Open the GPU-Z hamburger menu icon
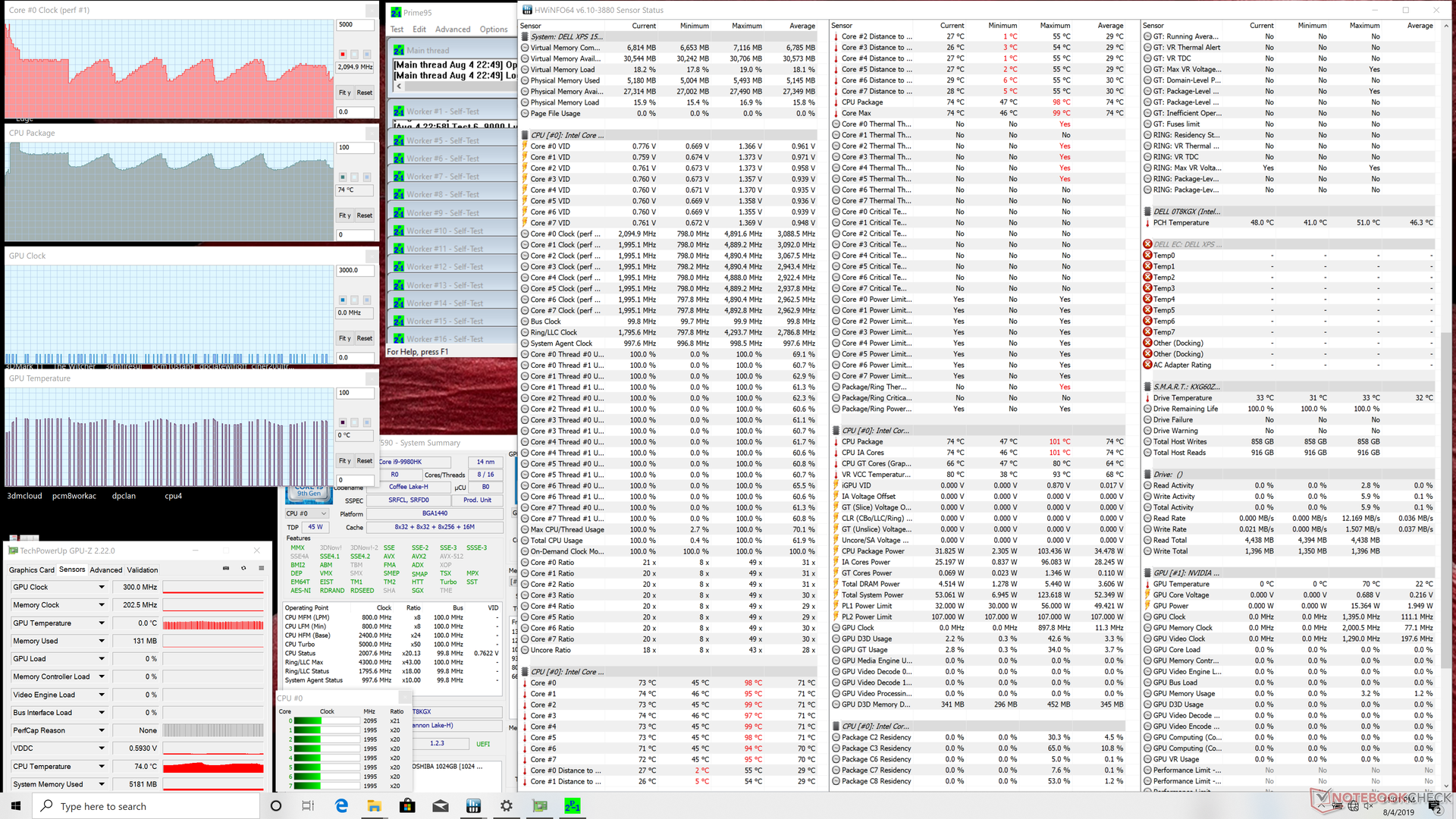 click(262, 568)
